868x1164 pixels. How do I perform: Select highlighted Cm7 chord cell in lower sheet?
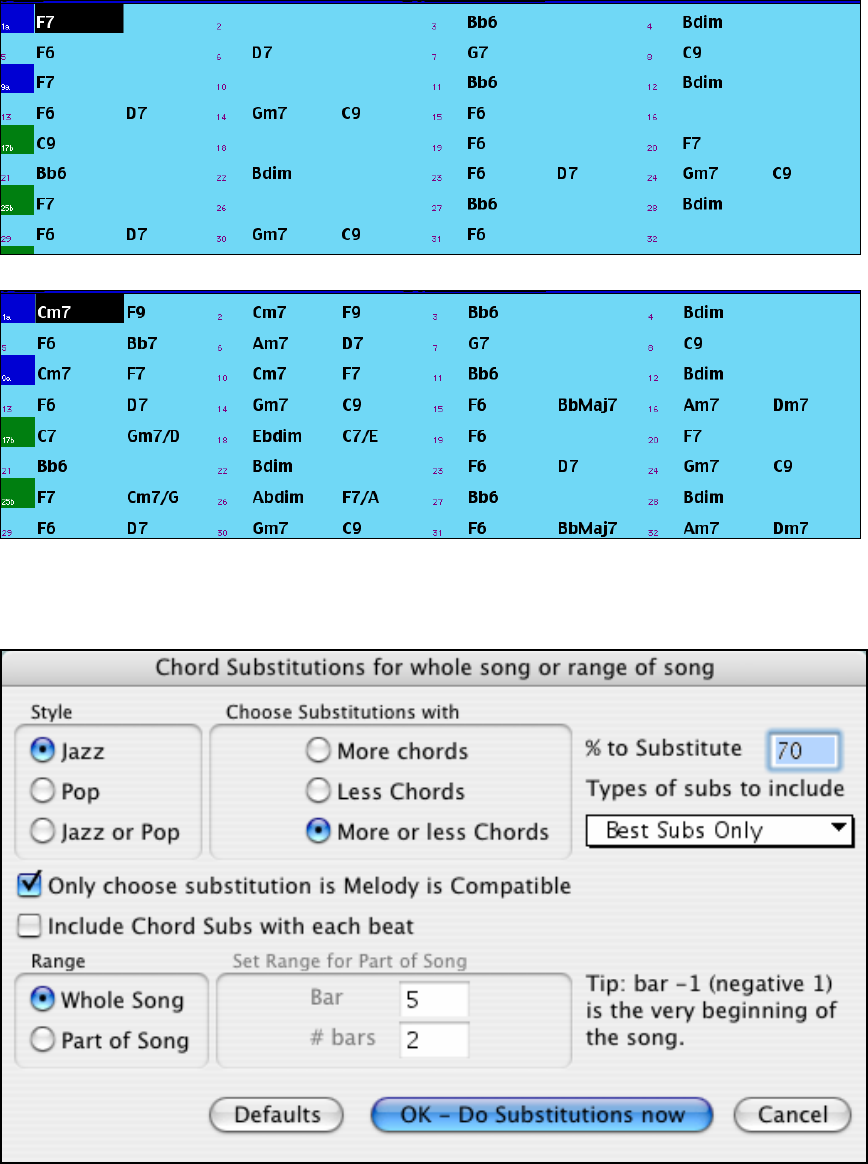(79, 312)
